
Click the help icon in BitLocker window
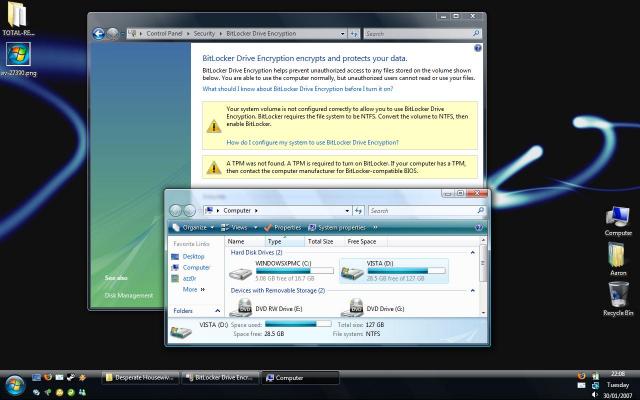point(478,48)
